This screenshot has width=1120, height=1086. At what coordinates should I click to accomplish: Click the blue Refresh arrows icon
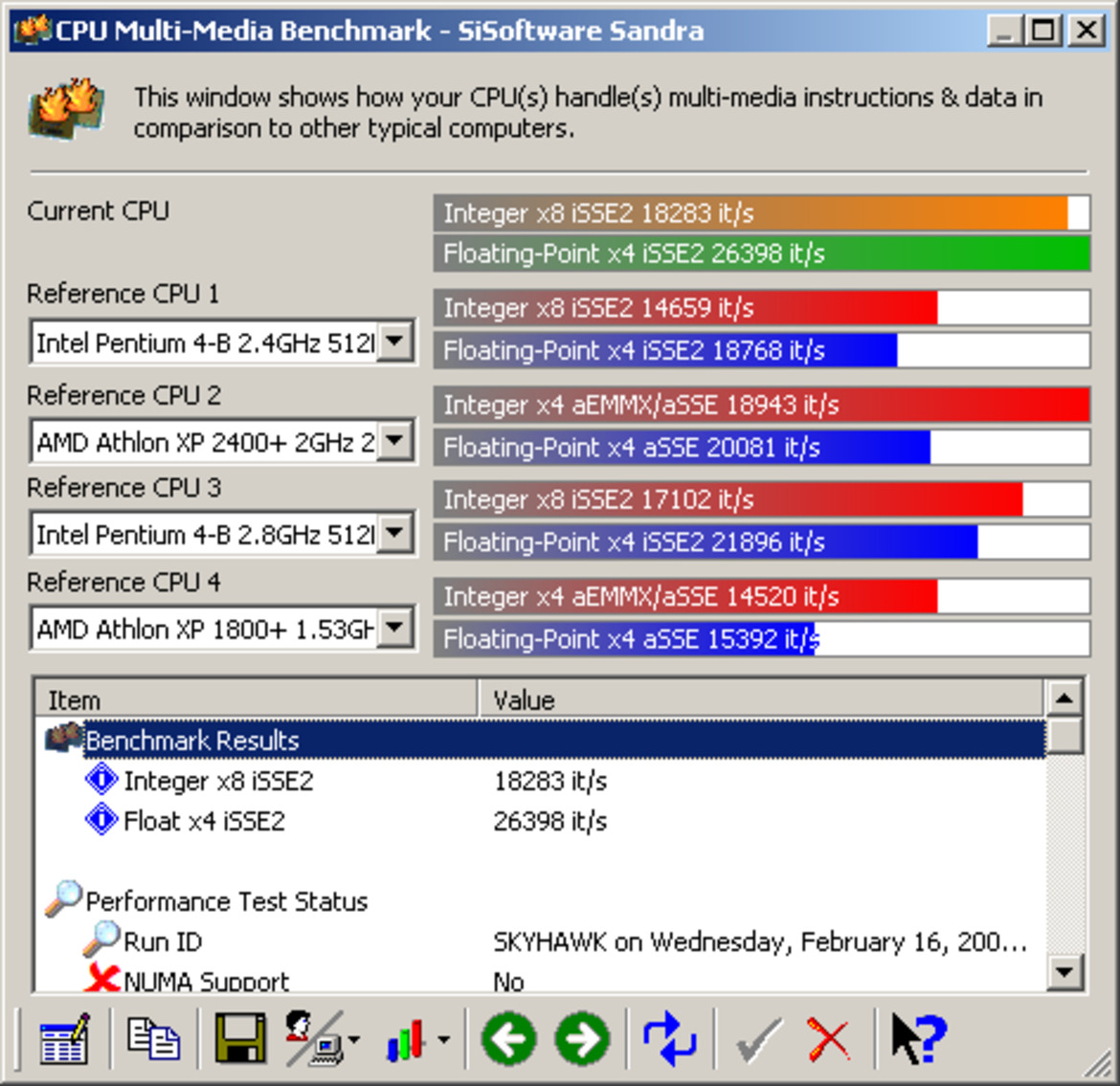pos(669,1039)
